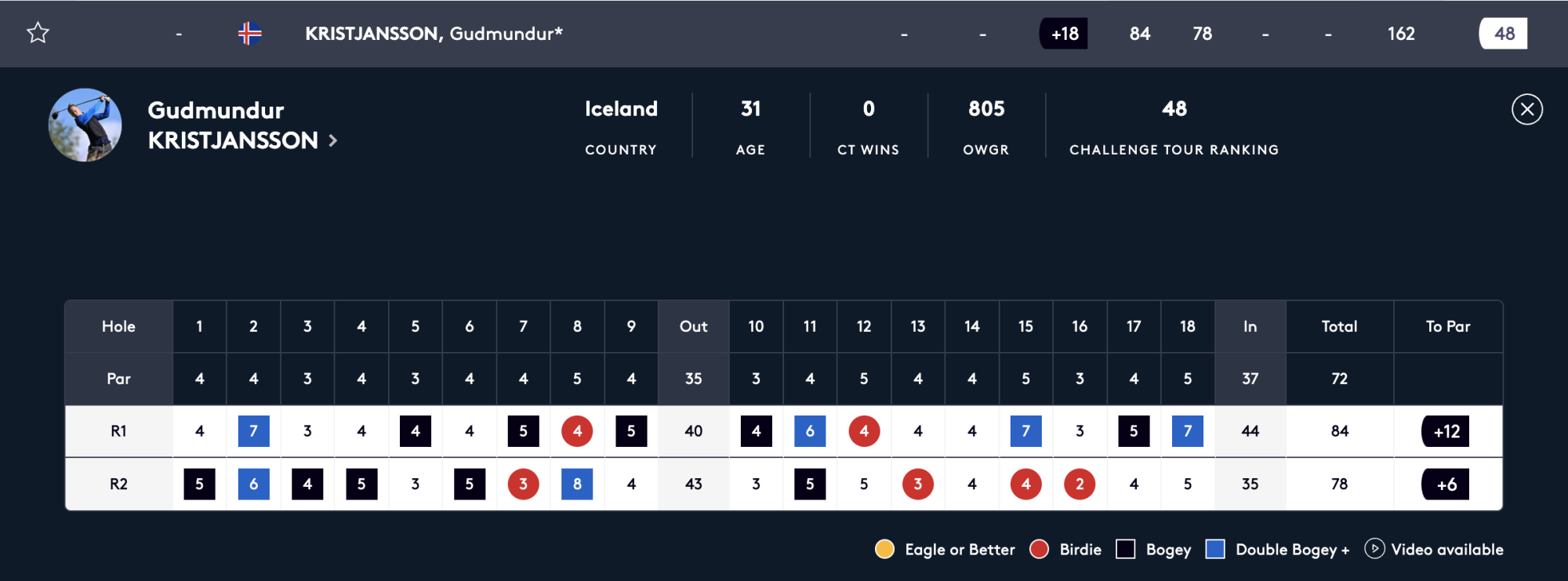Screen dimensions: 1568x581
Task: Close the player scorecard panel
Action: pyautogui.click(x=1526, y=109)
